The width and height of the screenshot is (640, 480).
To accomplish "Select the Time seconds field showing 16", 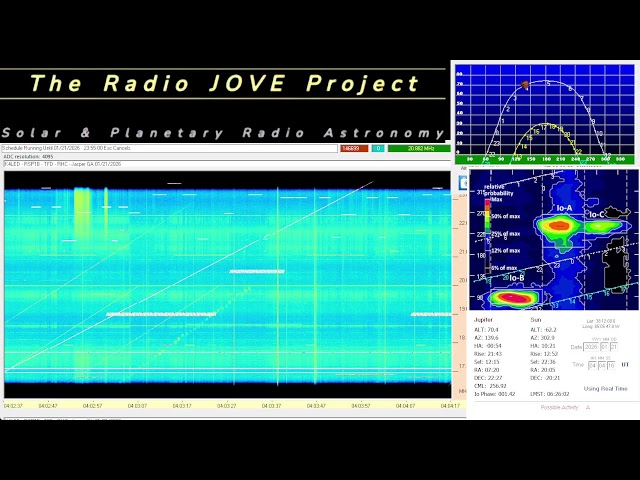I will tap(611, 365).
